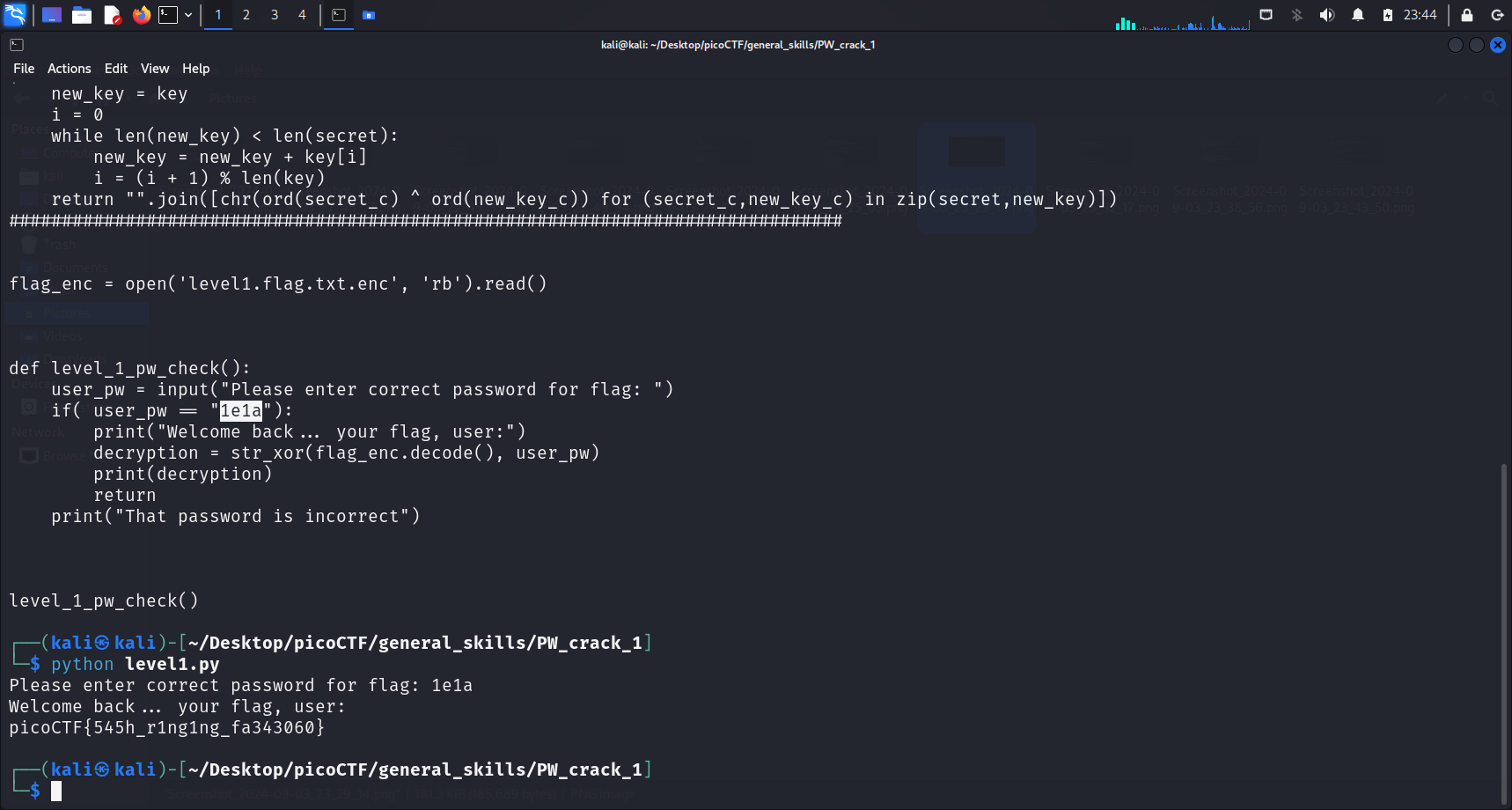Click the show desktop icon
The width and height of the screenshot is (1512, 810).
pos(52,15)
